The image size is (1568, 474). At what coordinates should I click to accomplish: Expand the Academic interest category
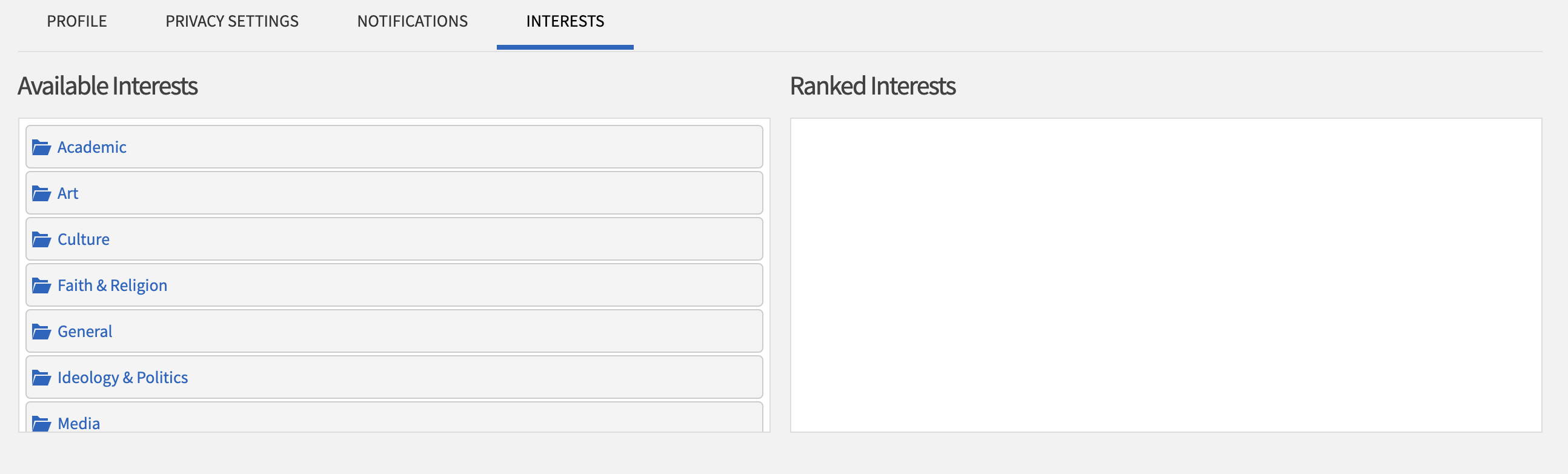pyautogui.click(x=92, y=147)
